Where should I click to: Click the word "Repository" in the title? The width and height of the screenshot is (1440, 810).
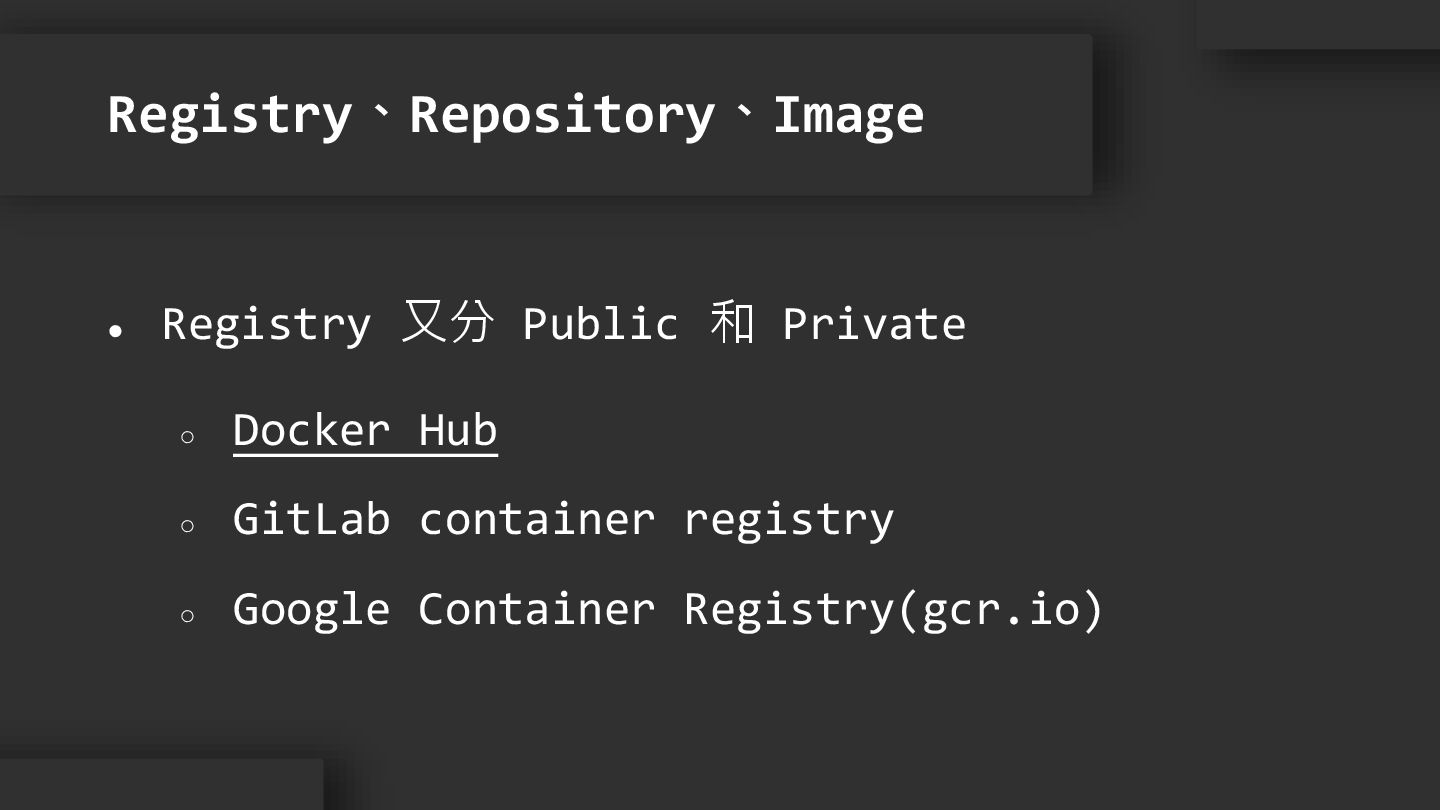(x=562, y=115)
